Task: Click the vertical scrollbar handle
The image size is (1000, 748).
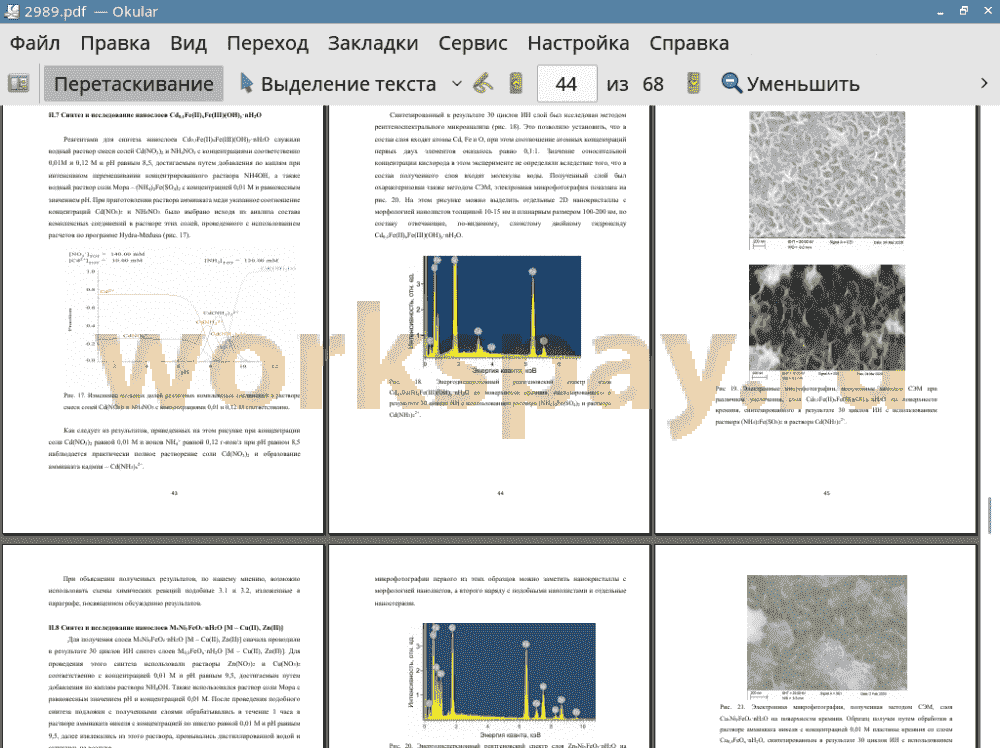Action: point(990,515)
